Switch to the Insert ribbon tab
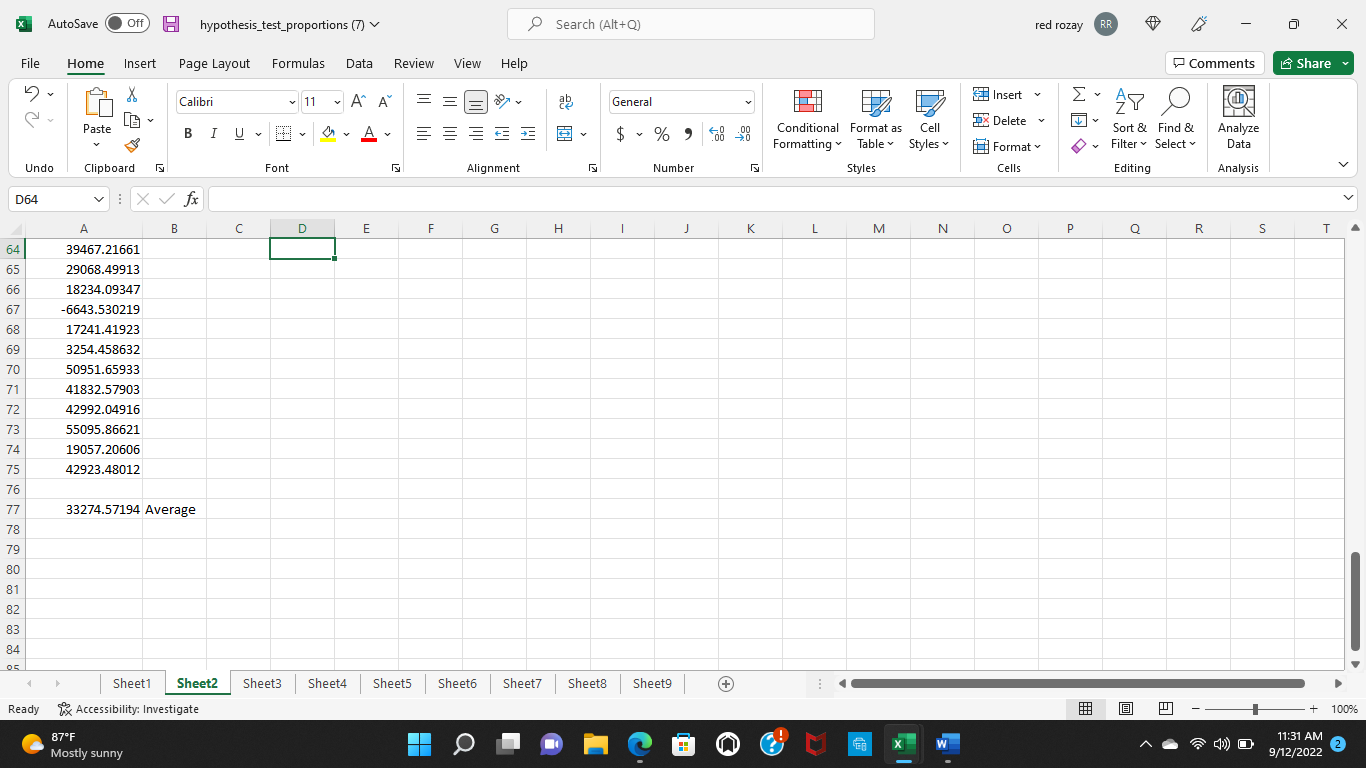 click(140, 63)
